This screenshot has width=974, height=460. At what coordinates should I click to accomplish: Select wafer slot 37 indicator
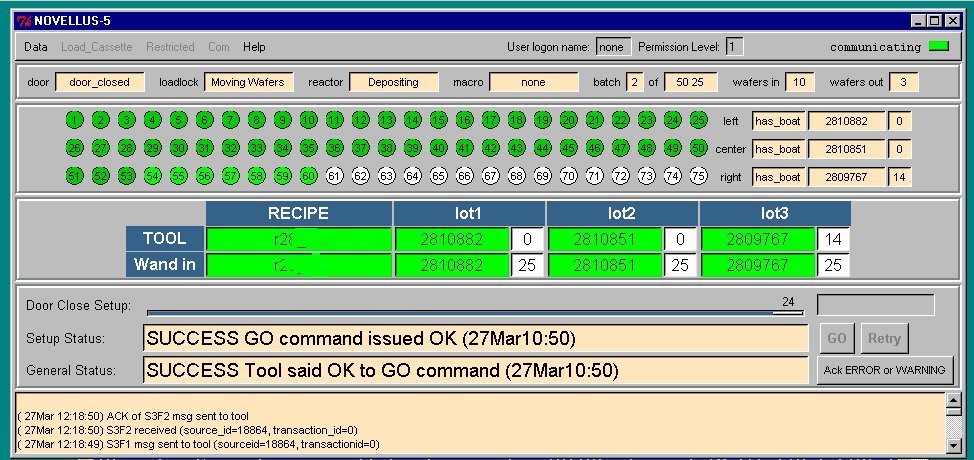(360, 148)
